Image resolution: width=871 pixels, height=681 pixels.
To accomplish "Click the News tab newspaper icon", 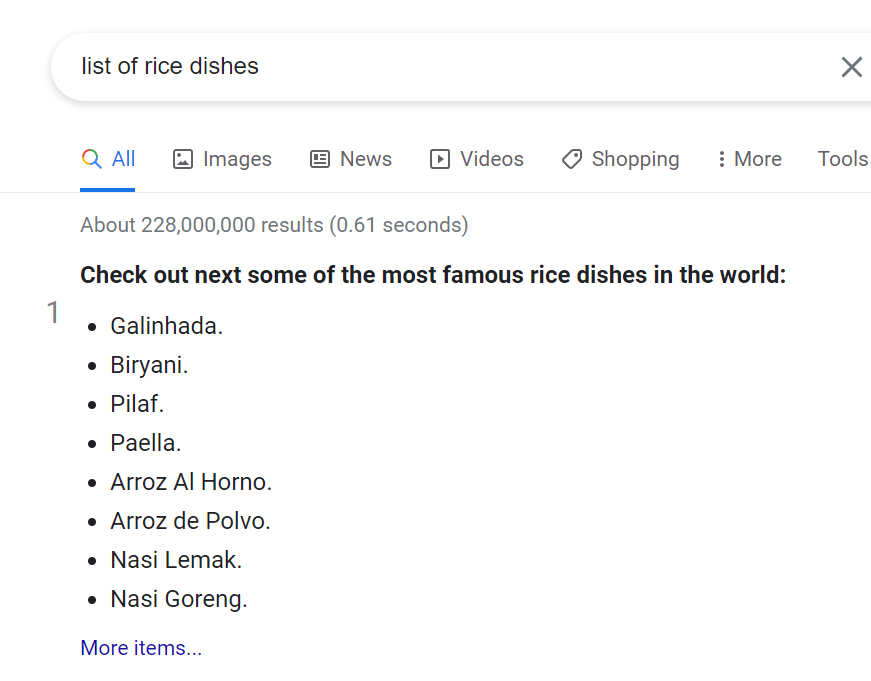I will point(320,159).
